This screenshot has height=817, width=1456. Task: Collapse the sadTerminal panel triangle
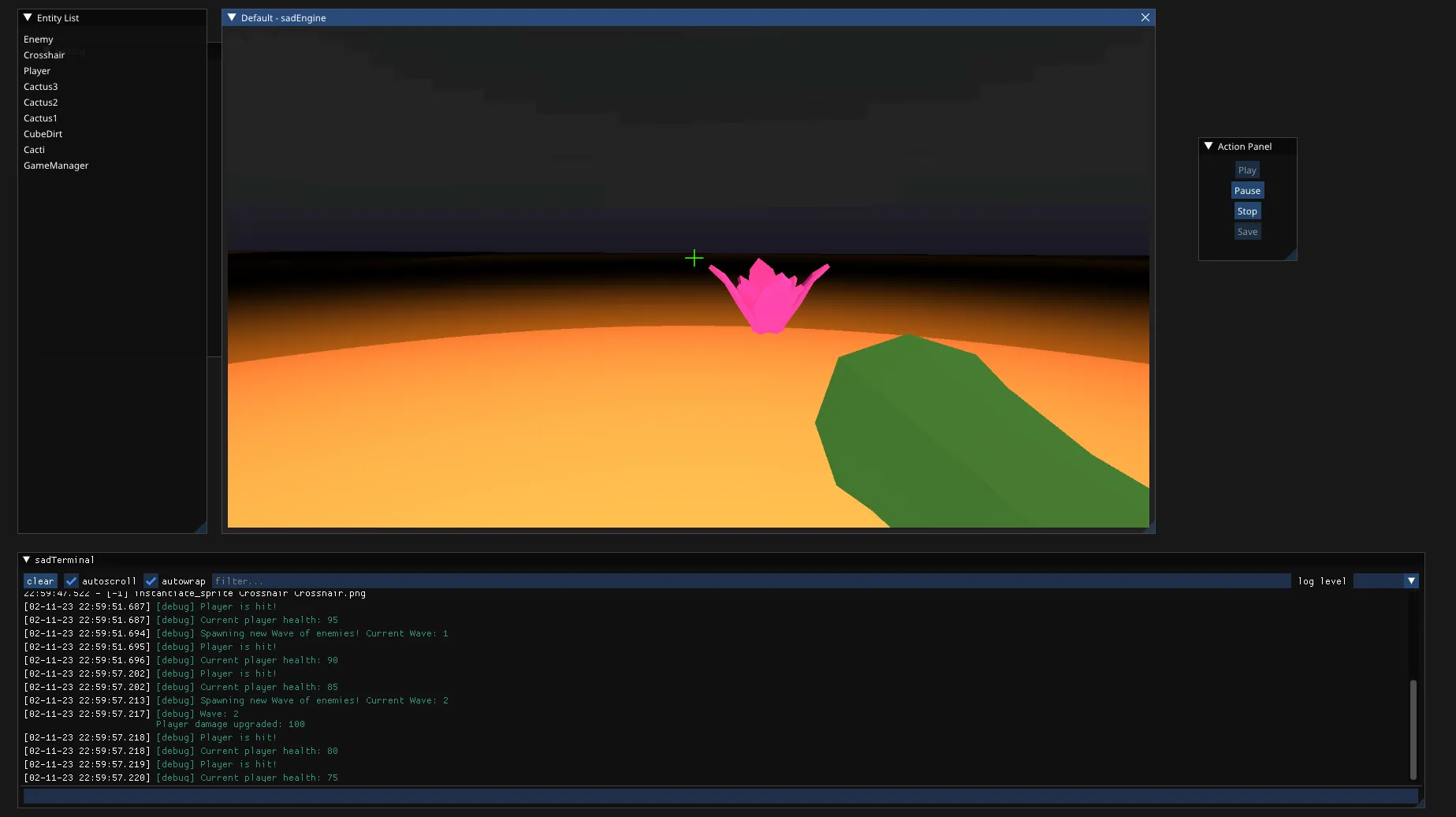[26, 559]
